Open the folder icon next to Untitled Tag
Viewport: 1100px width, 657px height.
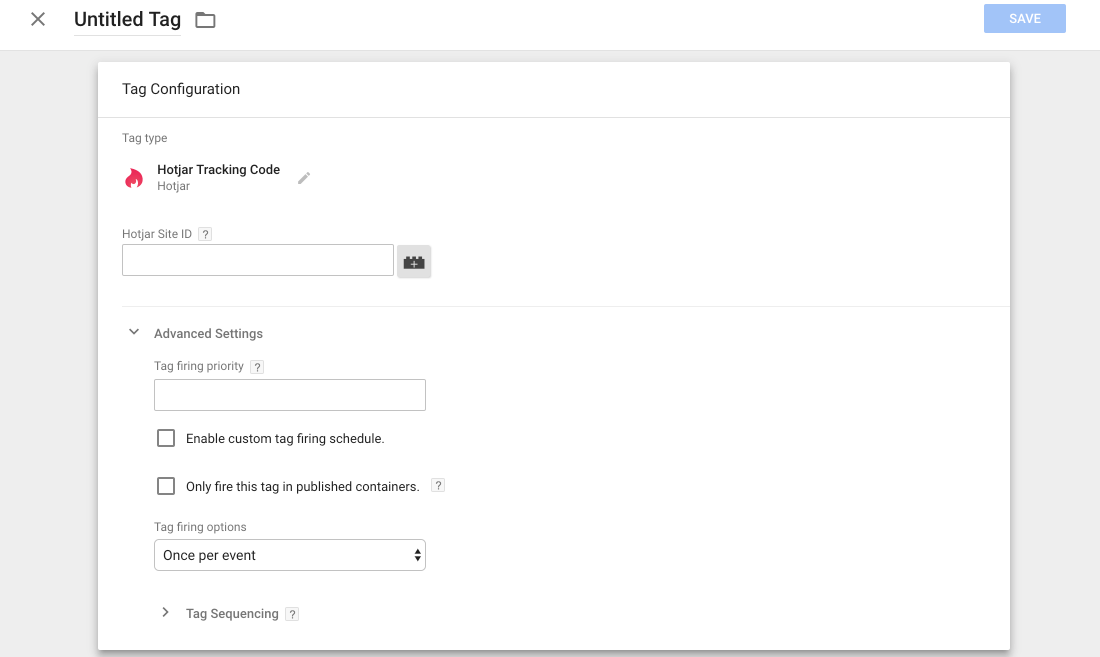click(205, 20)
